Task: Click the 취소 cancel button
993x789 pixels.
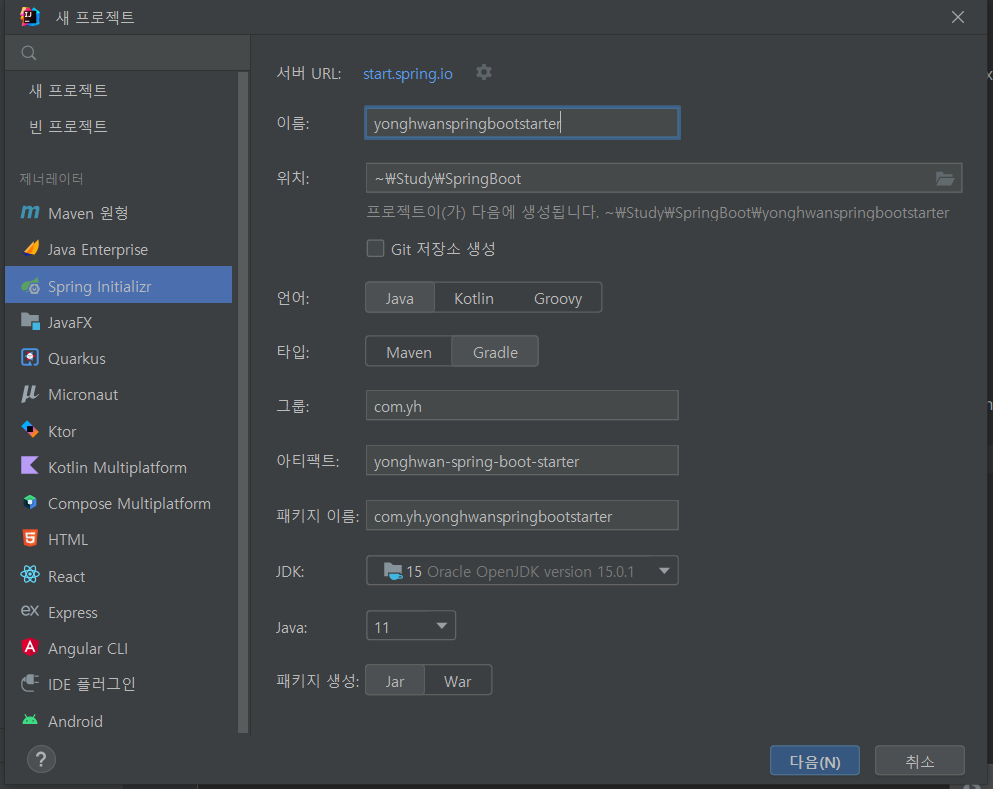Action: (920, 761)
